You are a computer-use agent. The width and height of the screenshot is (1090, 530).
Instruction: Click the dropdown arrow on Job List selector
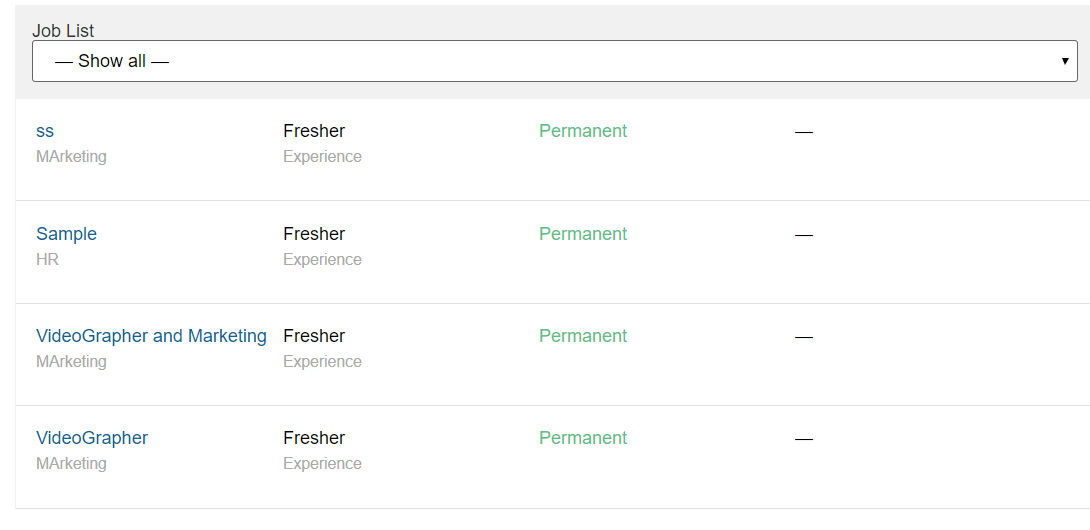point(1065,61)
